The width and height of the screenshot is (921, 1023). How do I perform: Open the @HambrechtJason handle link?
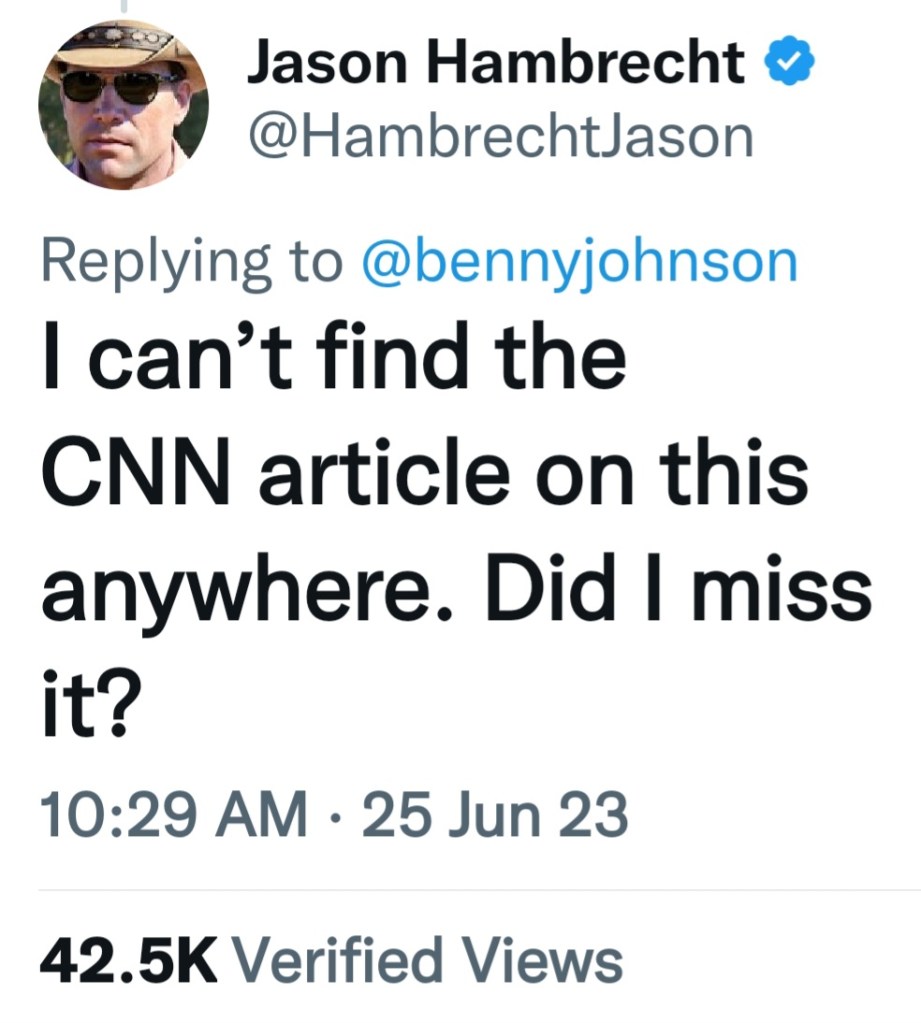[x=499, y=137]
